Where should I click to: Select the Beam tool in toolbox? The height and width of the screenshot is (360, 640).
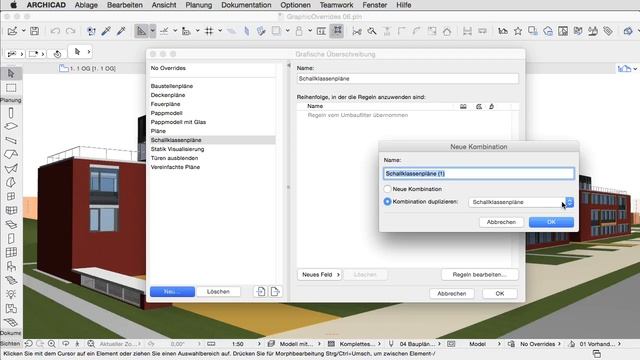pos(11,140)
